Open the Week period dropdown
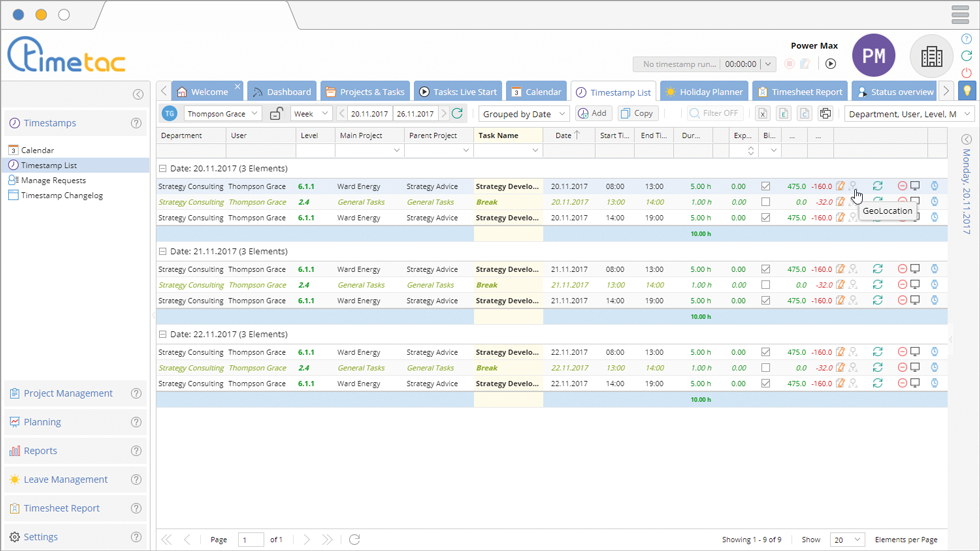The image size is (980, 551). click(x=311, y=114)
